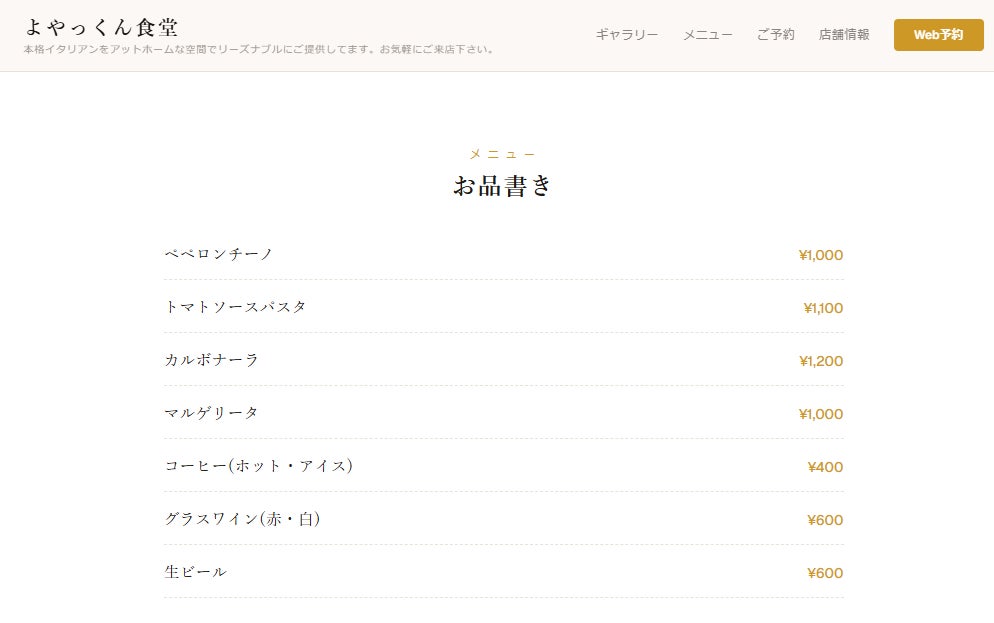Screen dimensions: 994x623
Task: Click the tagline text under the site title
Action: tap(260, 49)
